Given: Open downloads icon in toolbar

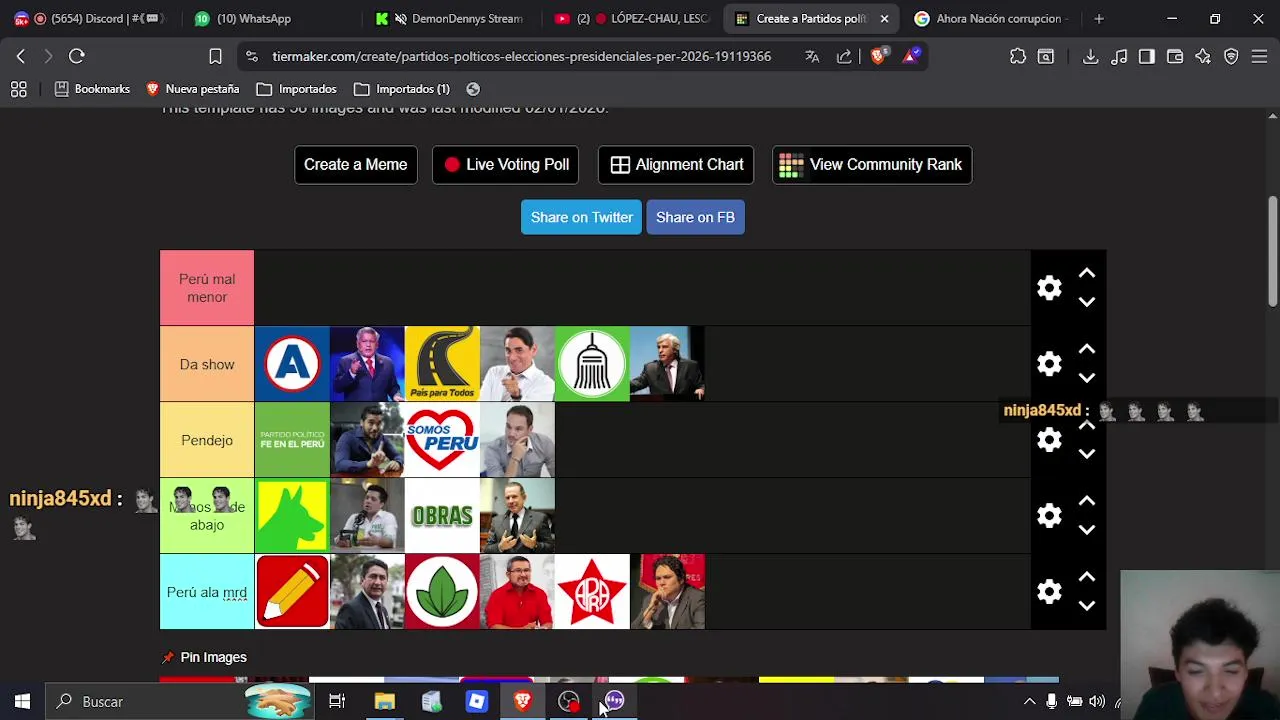Looking at the screenshot, I should 1091,56.
